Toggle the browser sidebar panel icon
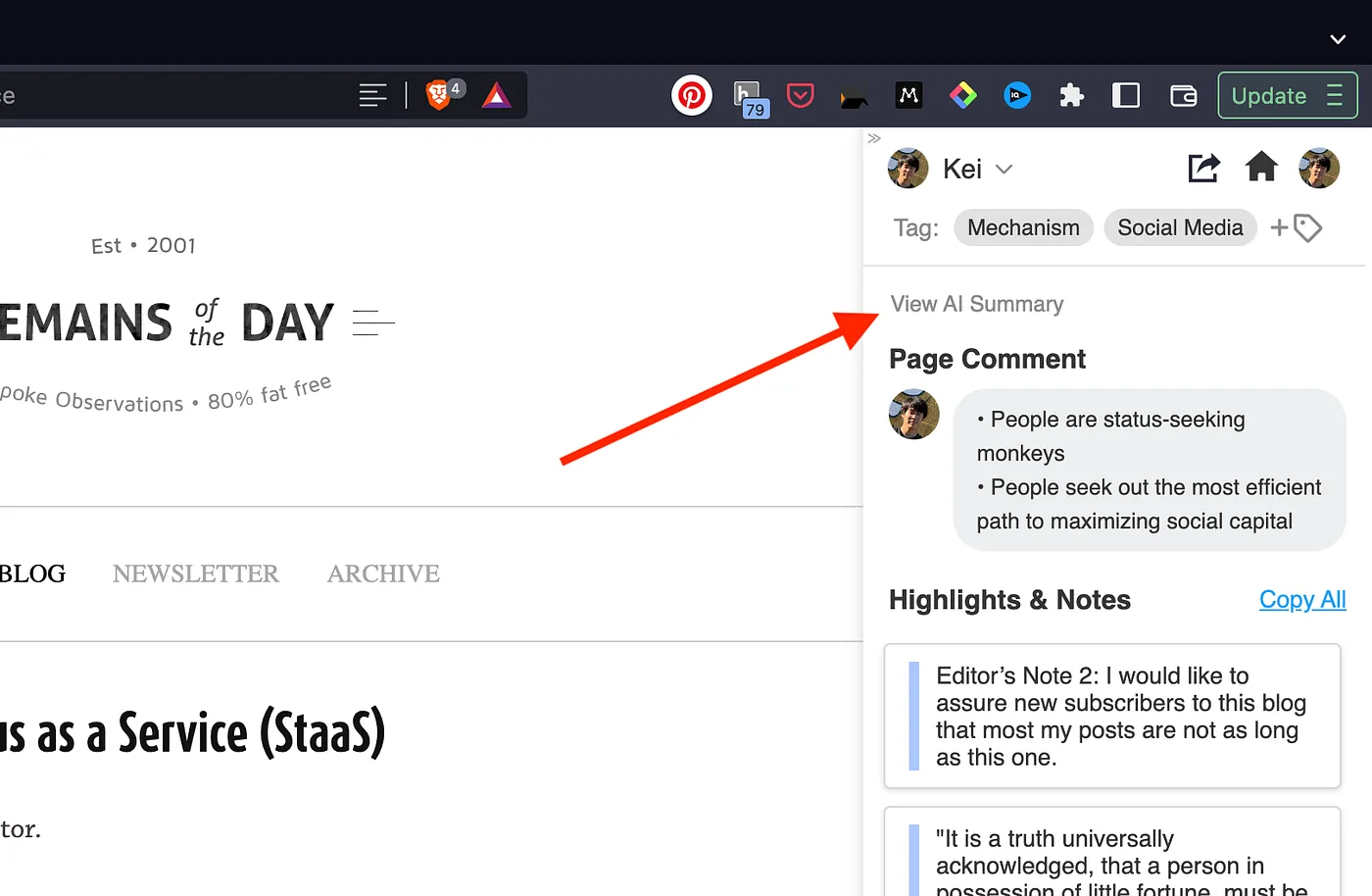Screen dimensions: 1372x896 point(1126,95)
